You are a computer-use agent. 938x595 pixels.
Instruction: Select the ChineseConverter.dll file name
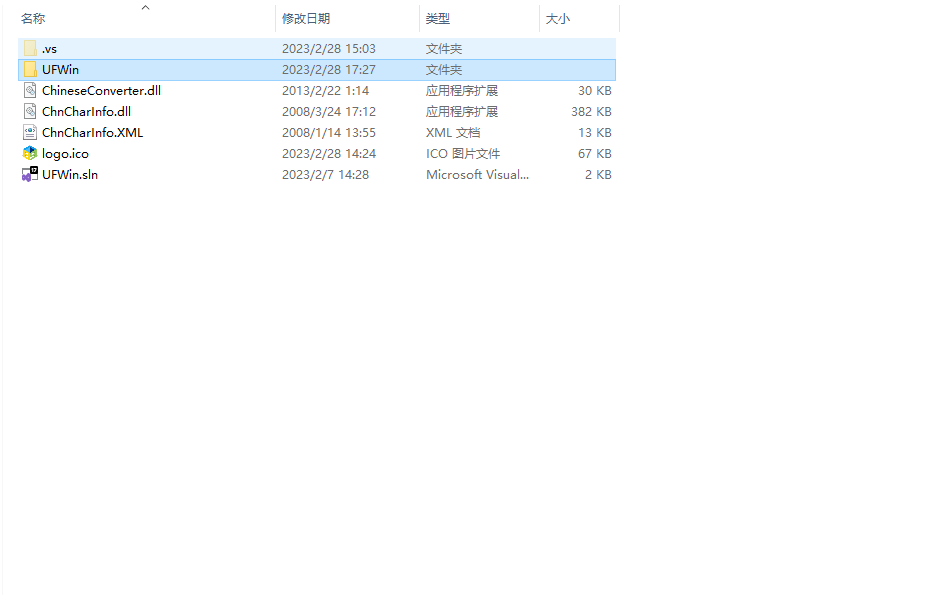[x=101, y=90]
